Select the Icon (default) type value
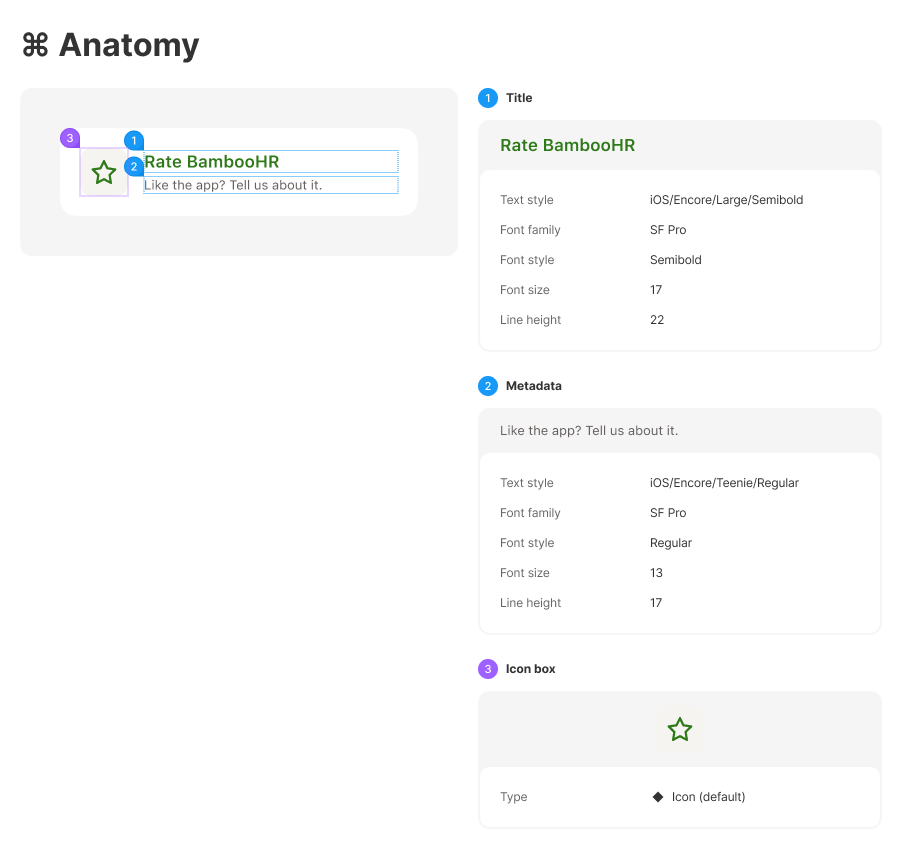The width and height of the screenshot is (902, 849). click(709, 797)
